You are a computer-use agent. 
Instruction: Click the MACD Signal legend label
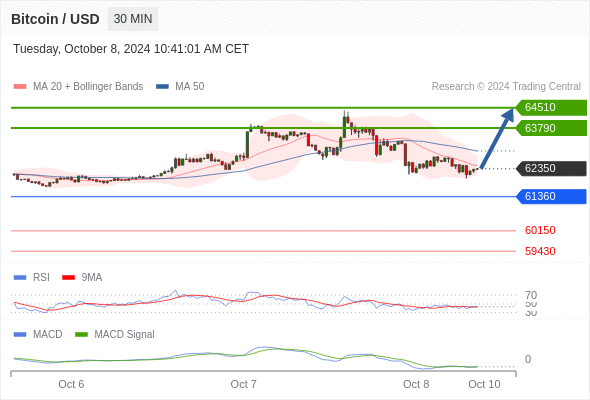click(125, 335)
